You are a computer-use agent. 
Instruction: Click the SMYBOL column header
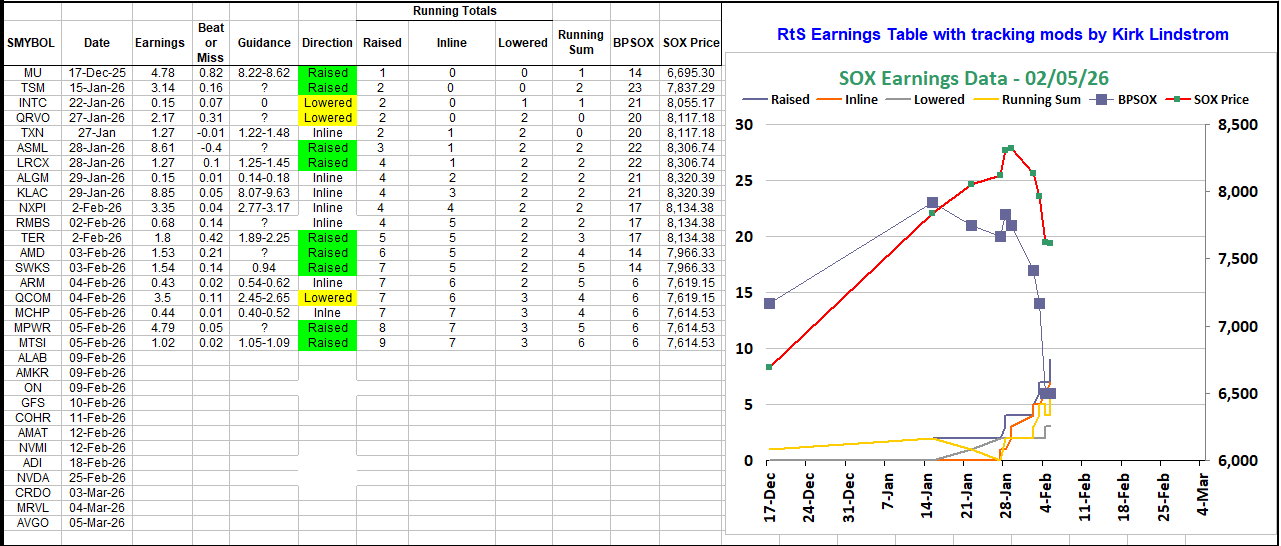coord(31,43)
